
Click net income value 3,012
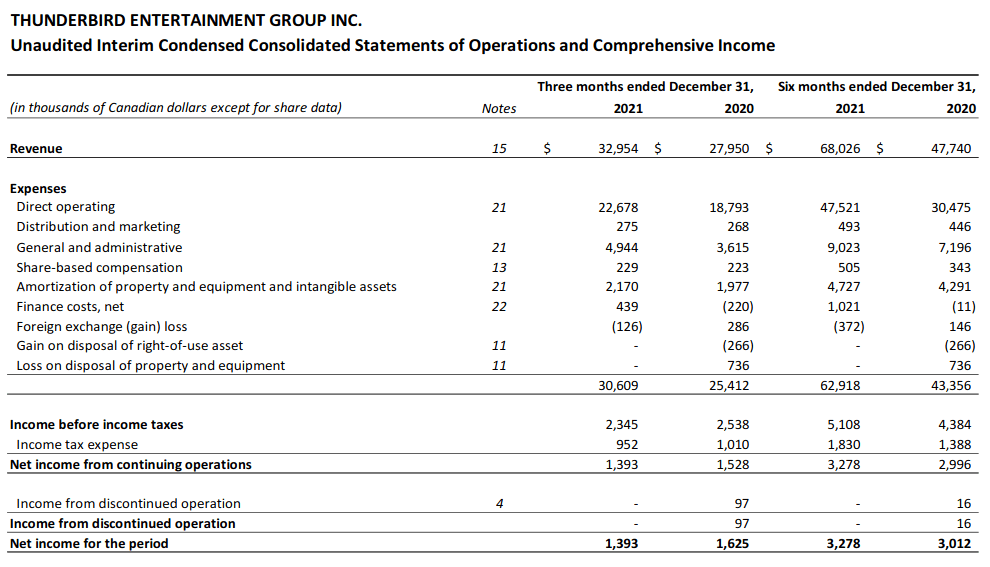[x=955, y=544]
